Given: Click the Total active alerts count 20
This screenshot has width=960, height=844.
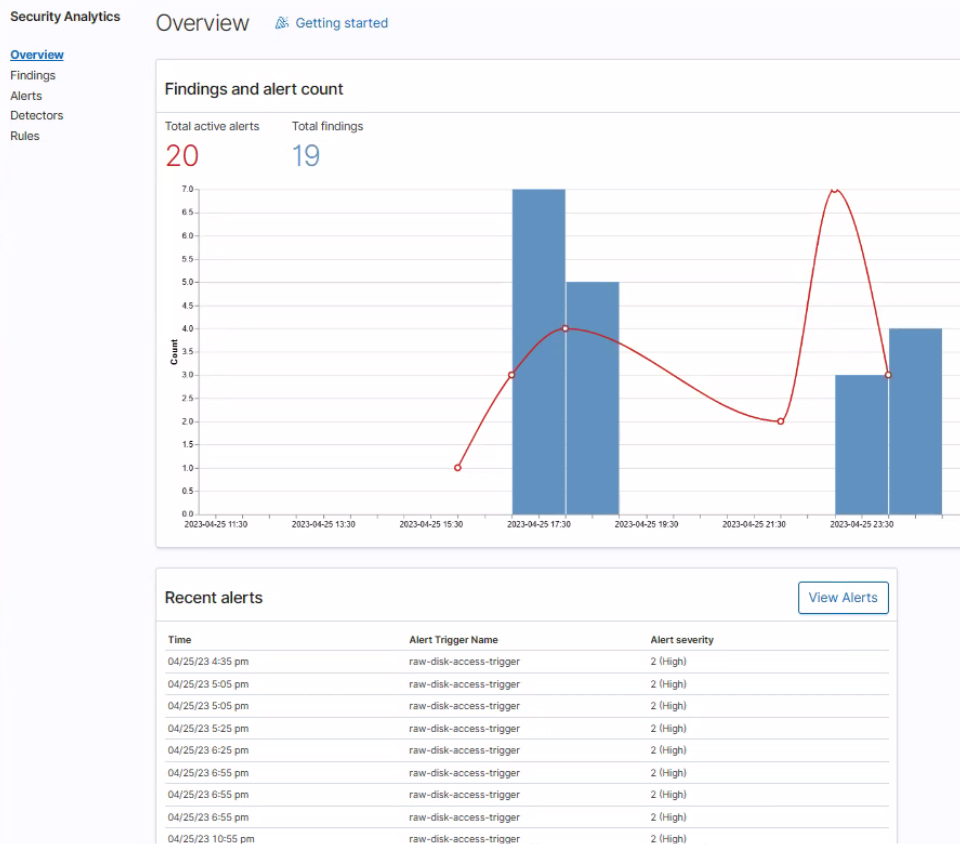Looking at the screenshot, I should [x=181, y=156].
